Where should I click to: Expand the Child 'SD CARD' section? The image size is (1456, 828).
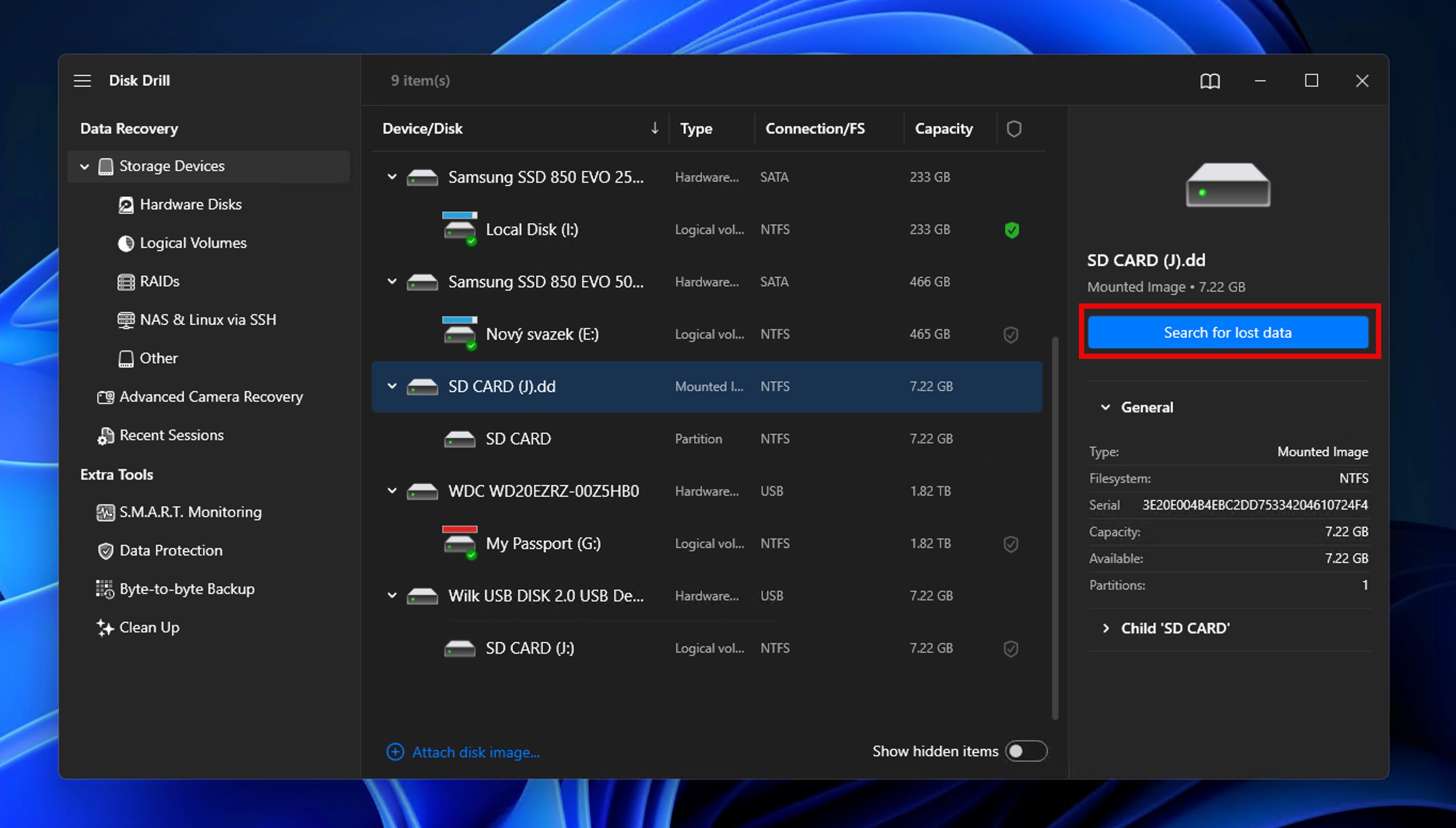1105,628
